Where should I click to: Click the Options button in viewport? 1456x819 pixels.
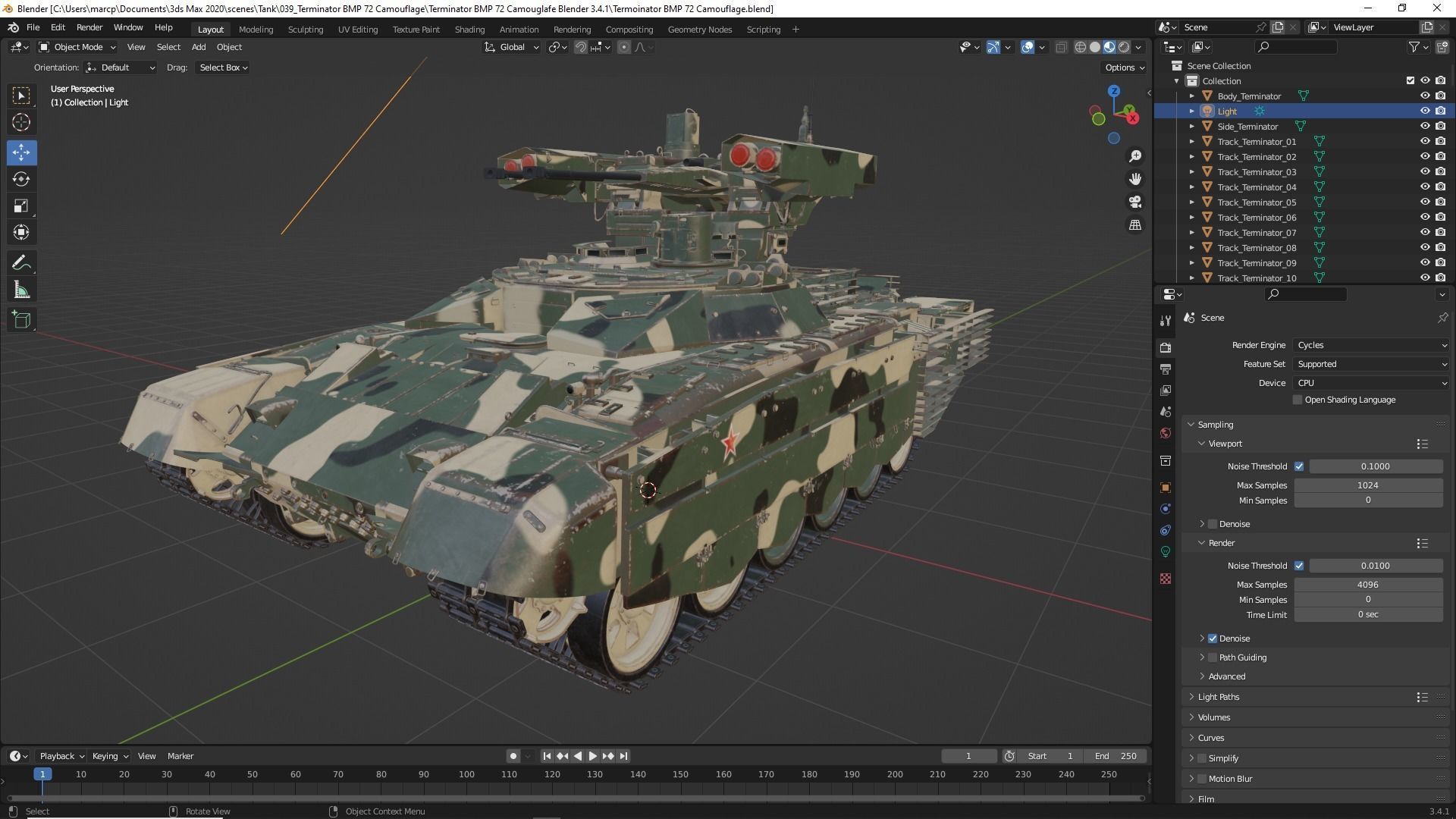(x=1124, y=67)
